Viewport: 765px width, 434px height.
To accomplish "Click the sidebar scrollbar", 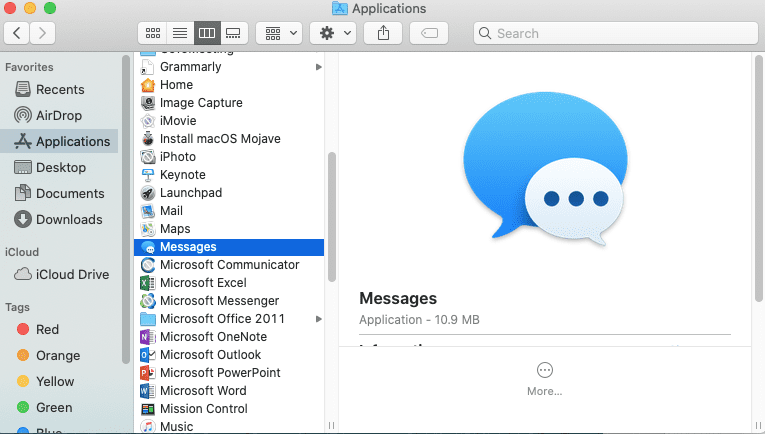I will pyautogui.click(x=126, y=210).
